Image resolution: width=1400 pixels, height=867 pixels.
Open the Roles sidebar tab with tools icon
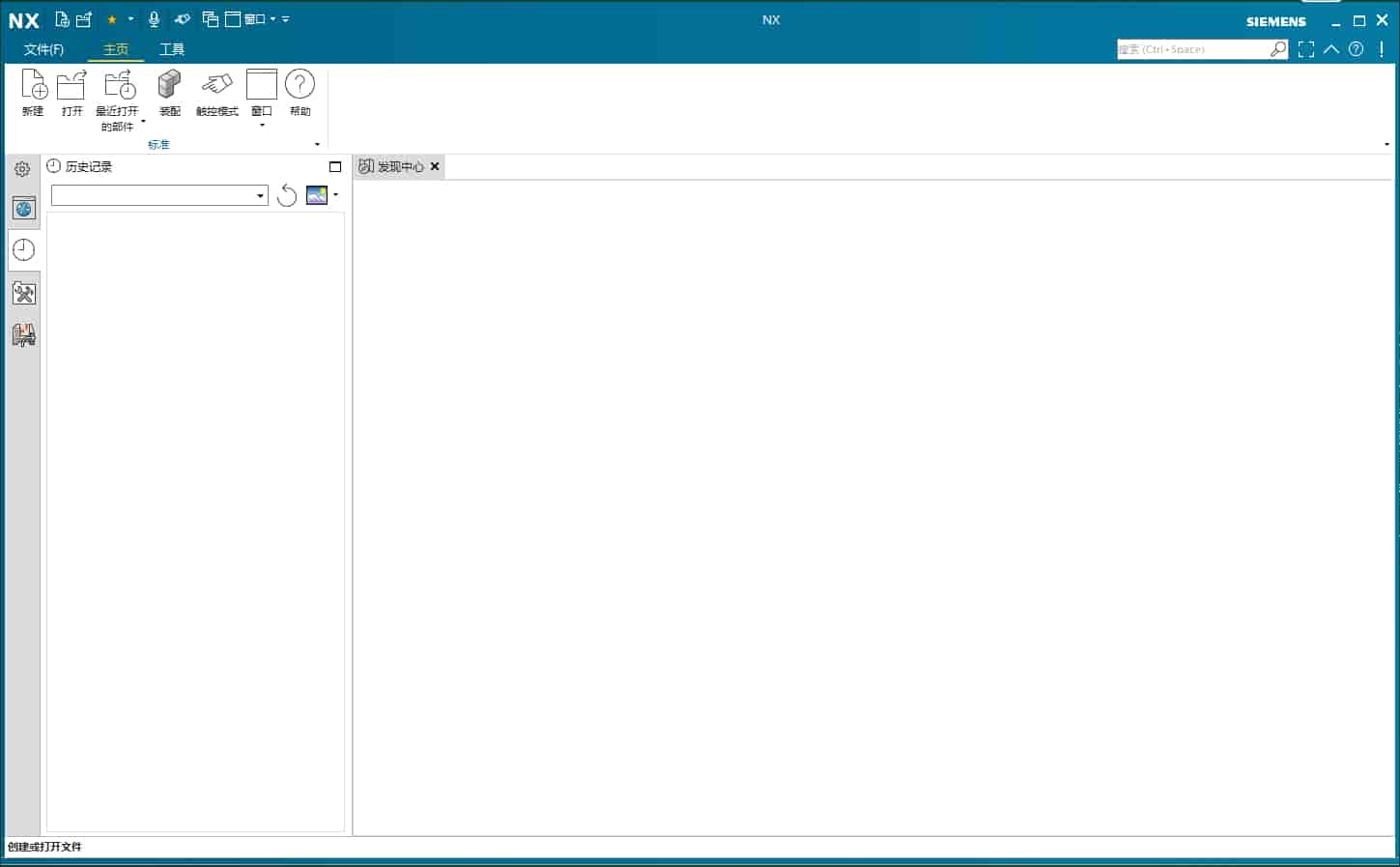(23, 293)
